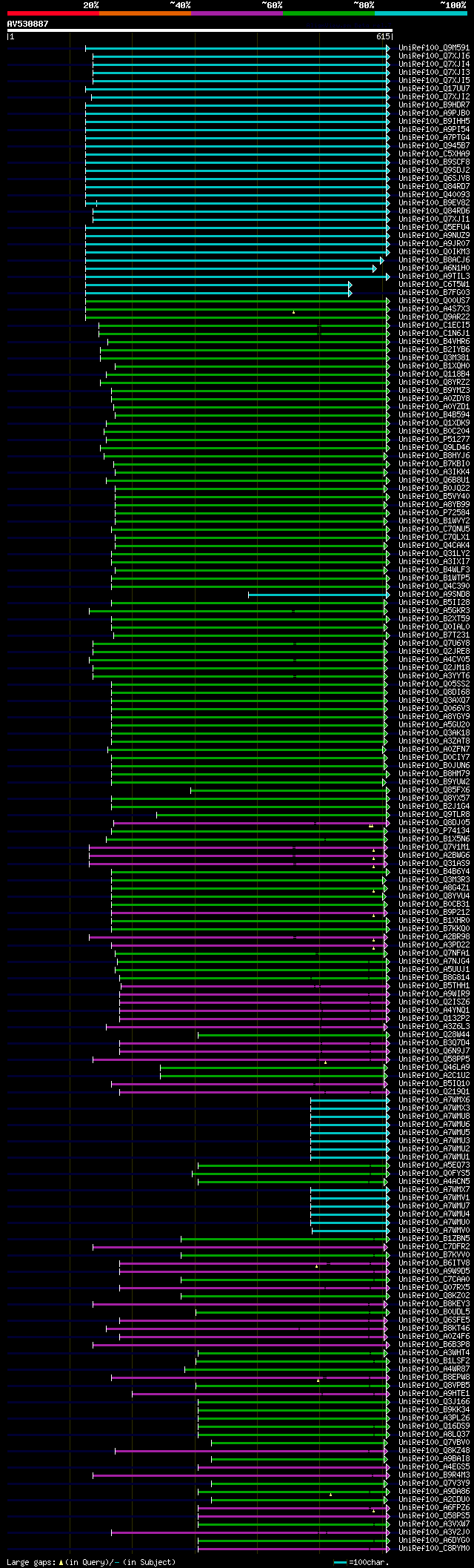The image size is (474, 1568).
Task: Open hit UniRef100_Q58PP5
Action: [x=434, y=1059]
